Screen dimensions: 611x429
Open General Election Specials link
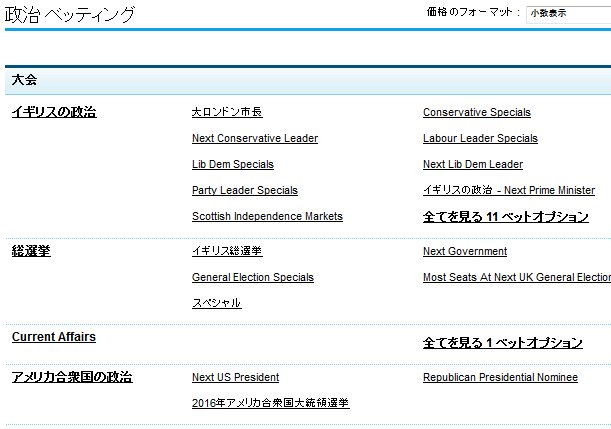253,278
